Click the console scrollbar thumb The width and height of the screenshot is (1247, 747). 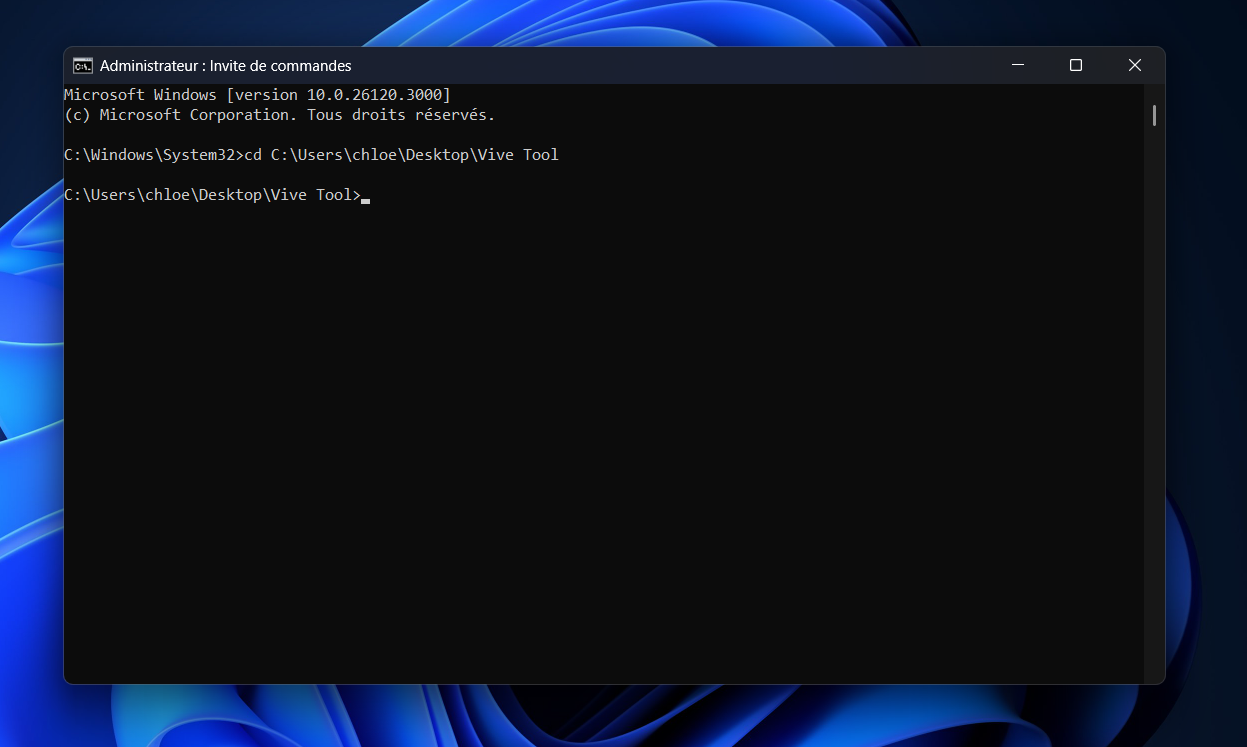(x=1154, y=115)
